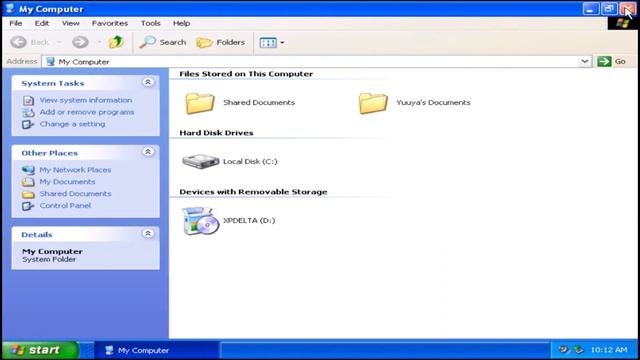The image size is (640, 360).
Task: Open the Tools menu
Action: pyautogui.click(x=151, y=23)
